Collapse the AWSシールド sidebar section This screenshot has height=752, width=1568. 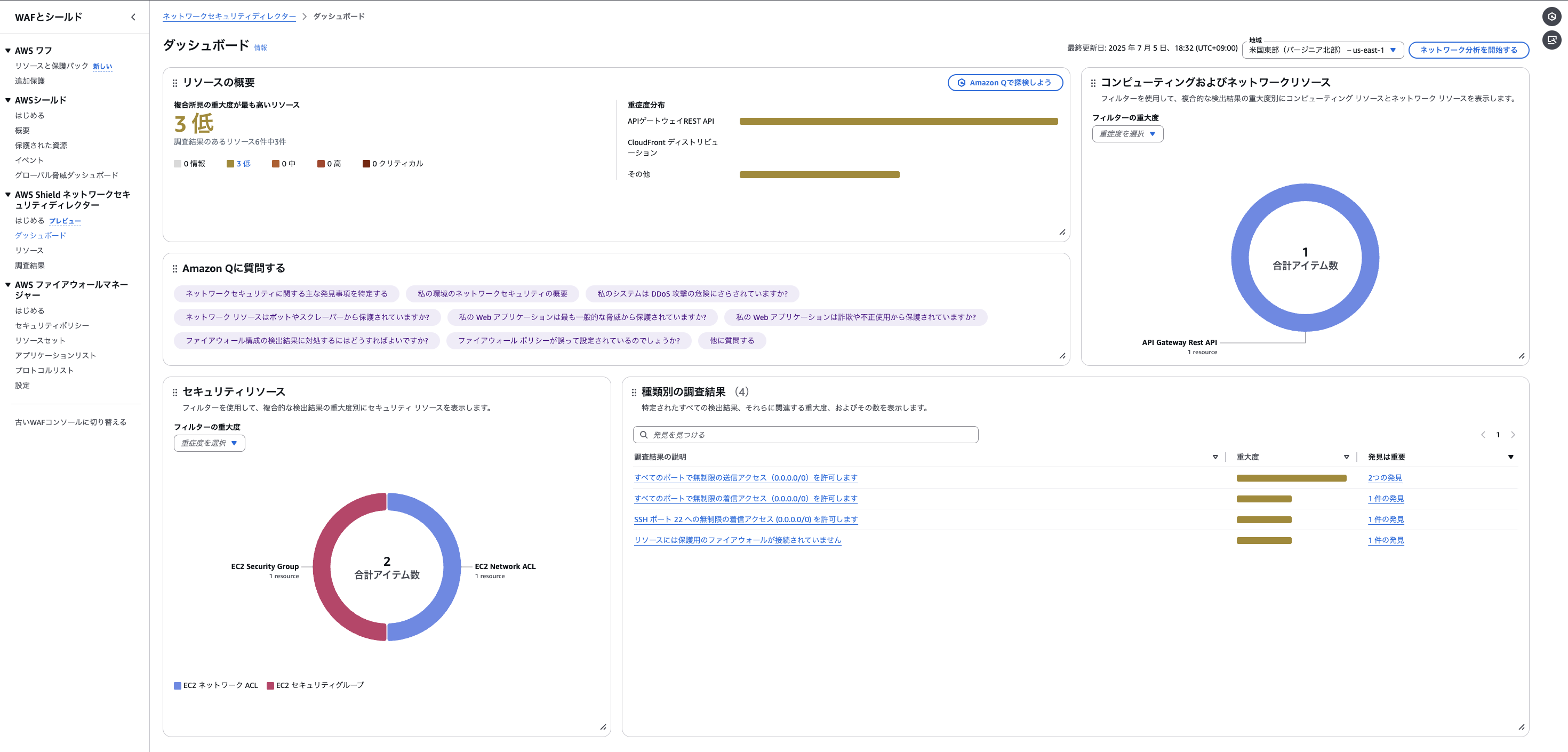[x=8, y=100]
